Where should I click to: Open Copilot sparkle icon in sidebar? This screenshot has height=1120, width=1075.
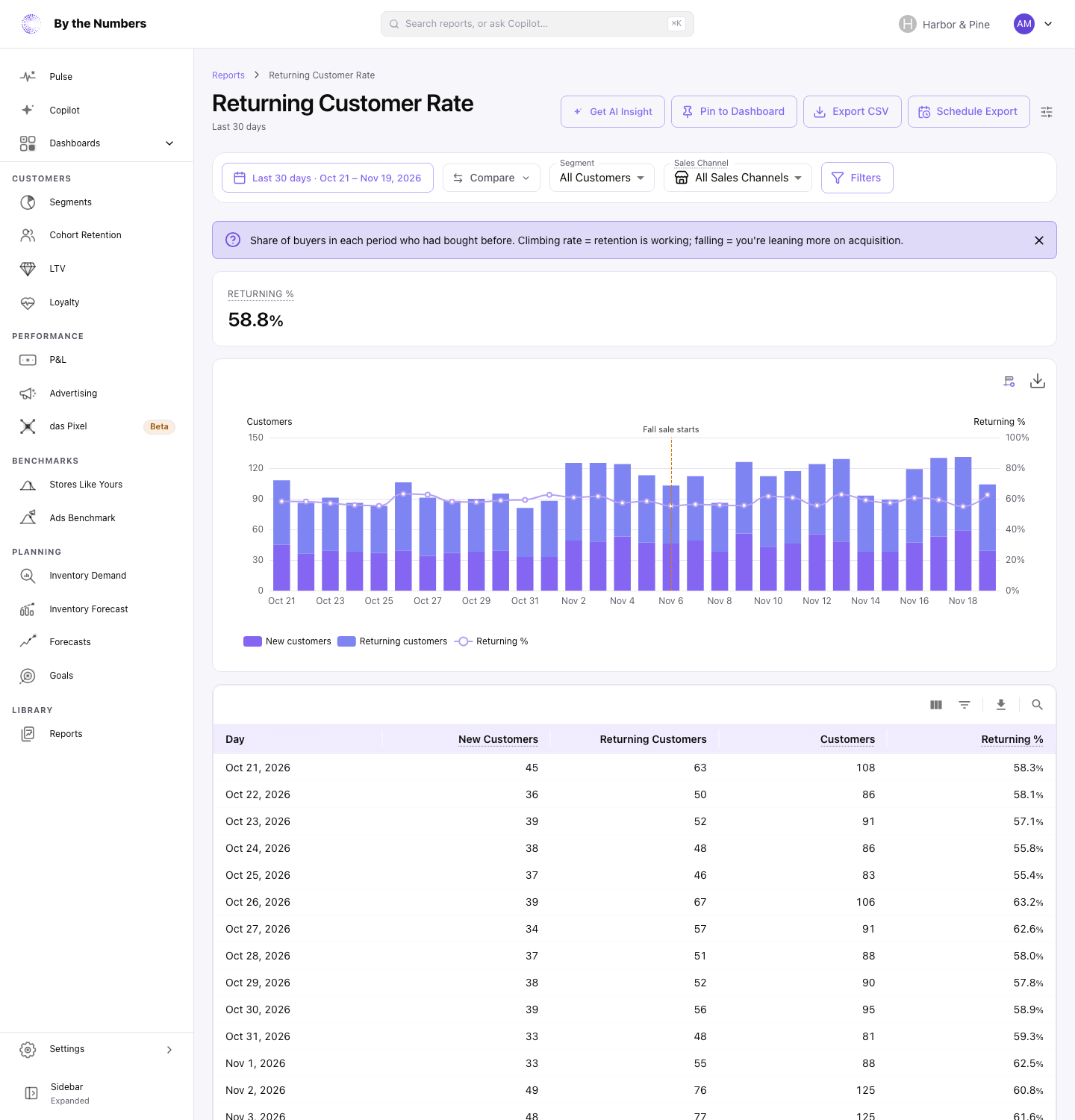point(28,111)
